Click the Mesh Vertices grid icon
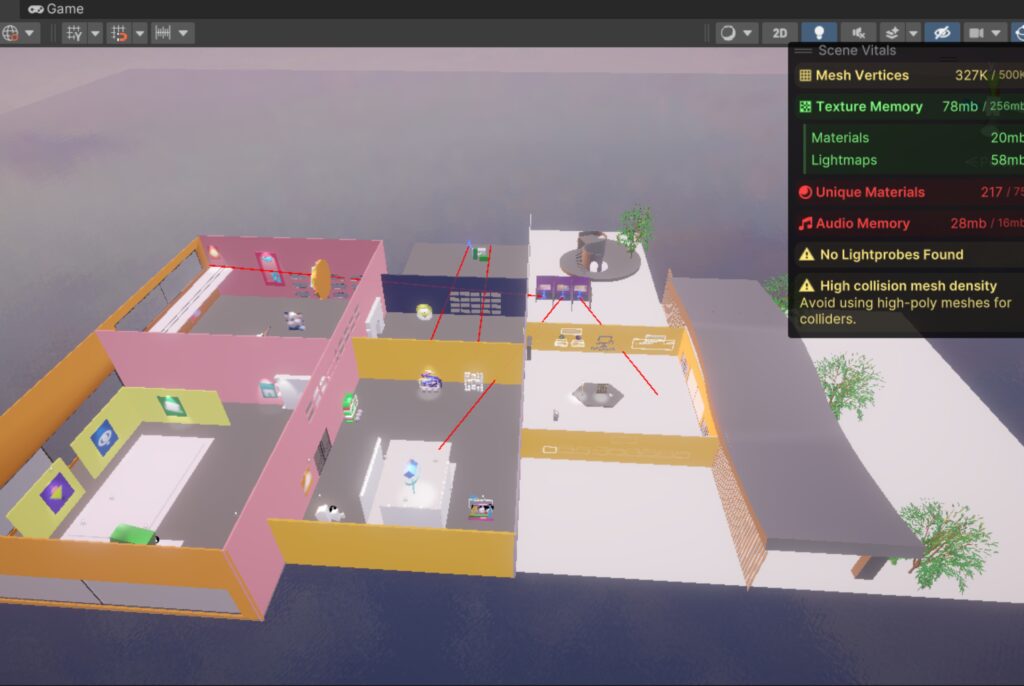Viewport: 1024px width, 686px height. click(x=805, y=76)
